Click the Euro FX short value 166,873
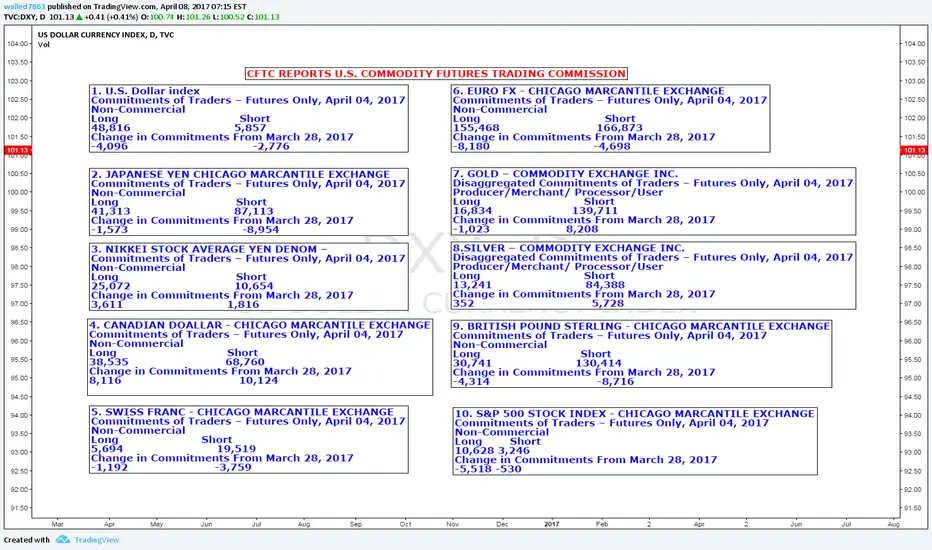Viewport: 932px width, 550px height. pyautogui.click(x=620, y=128)
